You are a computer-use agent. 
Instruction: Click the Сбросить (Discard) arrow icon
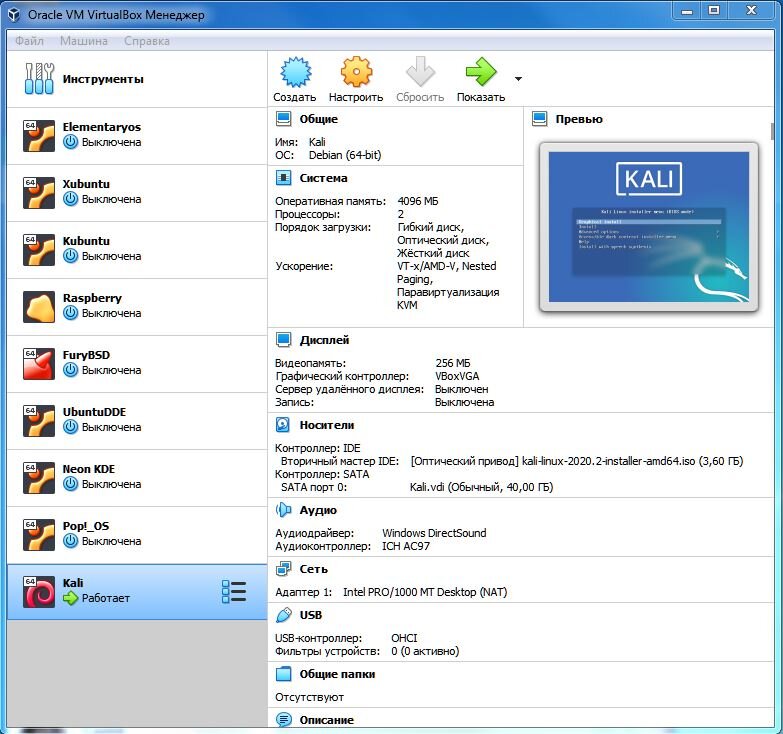point(420,71)
